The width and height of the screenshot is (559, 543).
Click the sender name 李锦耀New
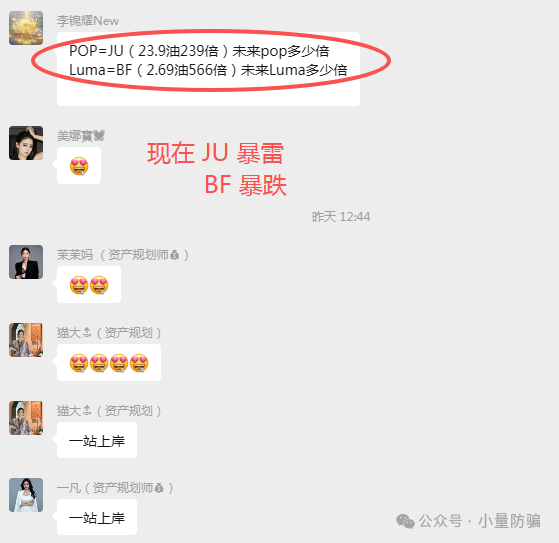pos(88,21)
